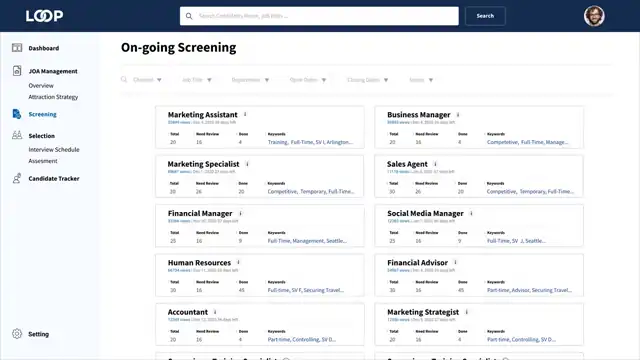Open the user profile avatar
Image resolution: width=640 pixels, height=360 pixels.
pyautogui.click(x=594, y=16)
